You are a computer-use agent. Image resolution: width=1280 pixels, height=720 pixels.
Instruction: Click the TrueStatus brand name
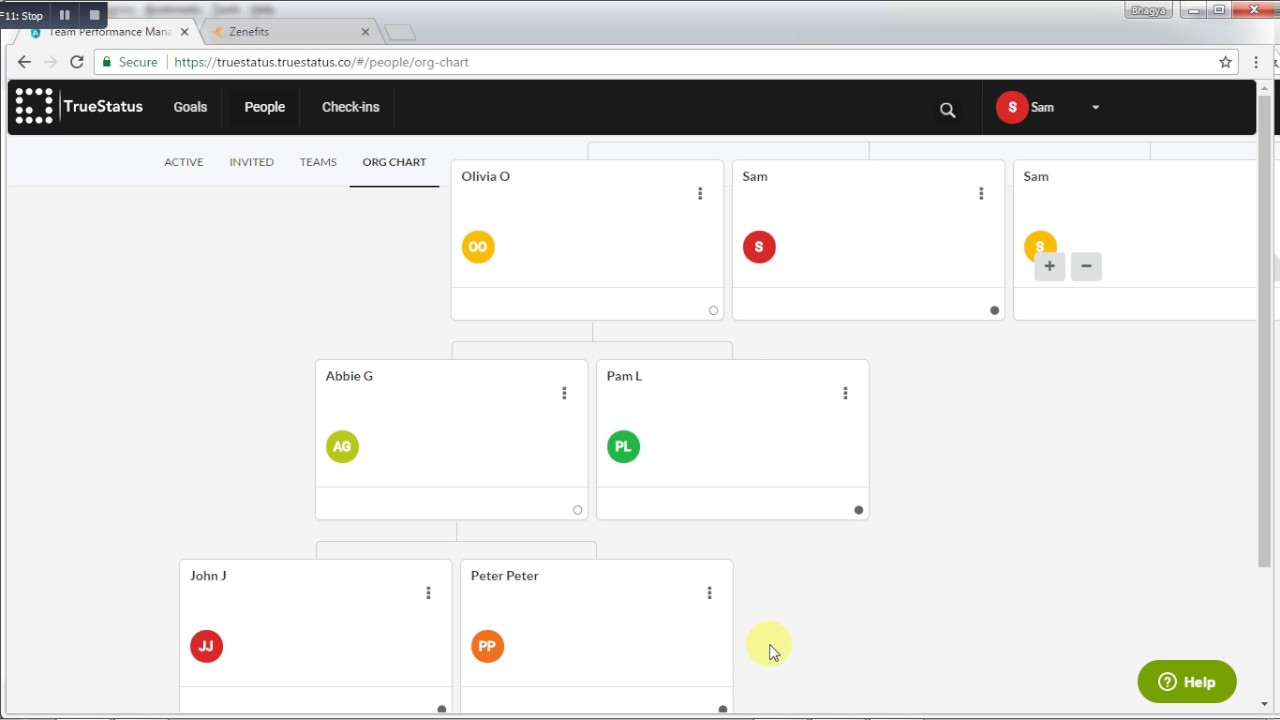coord(103,106)
